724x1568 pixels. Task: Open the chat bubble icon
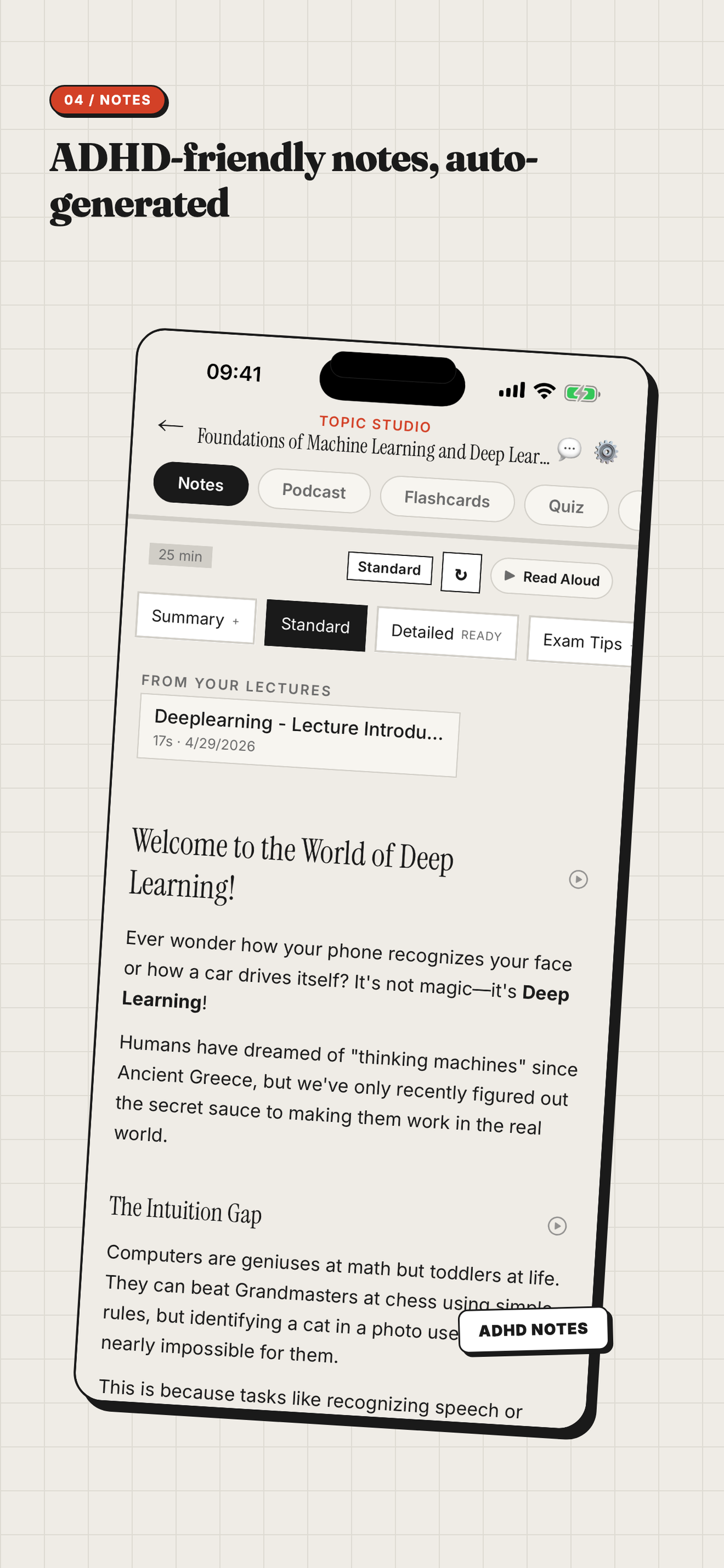click(x=570, y=450)
